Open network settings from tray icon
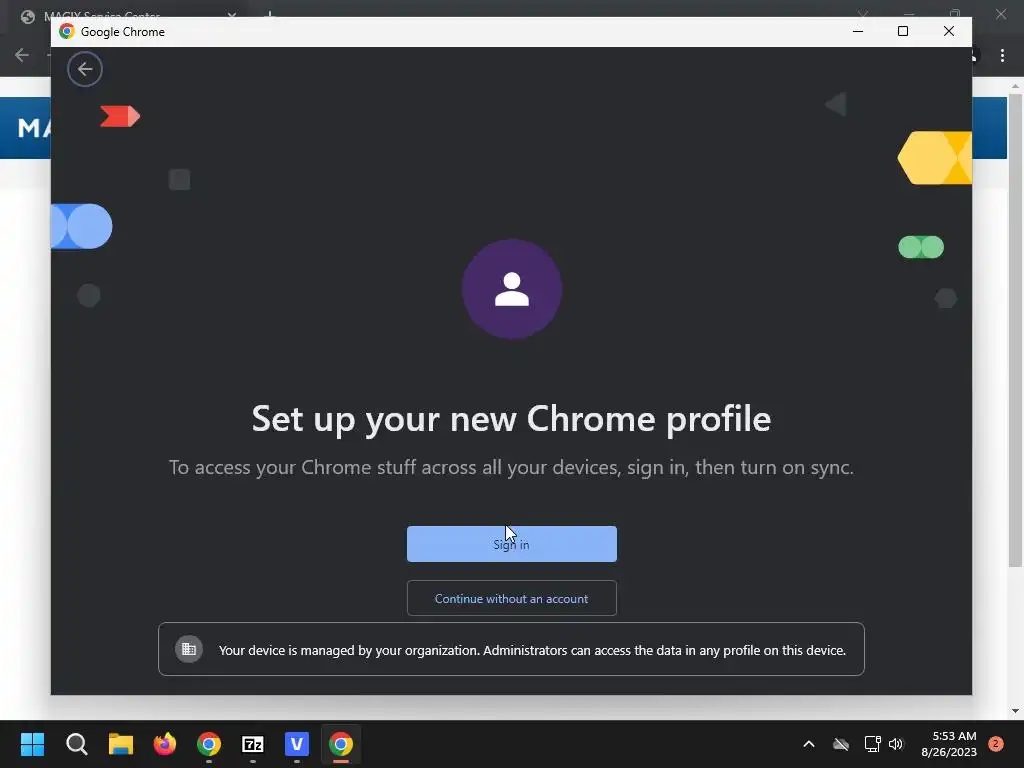Viewport: 1024px width, 768px height. (x=872, y=744)
